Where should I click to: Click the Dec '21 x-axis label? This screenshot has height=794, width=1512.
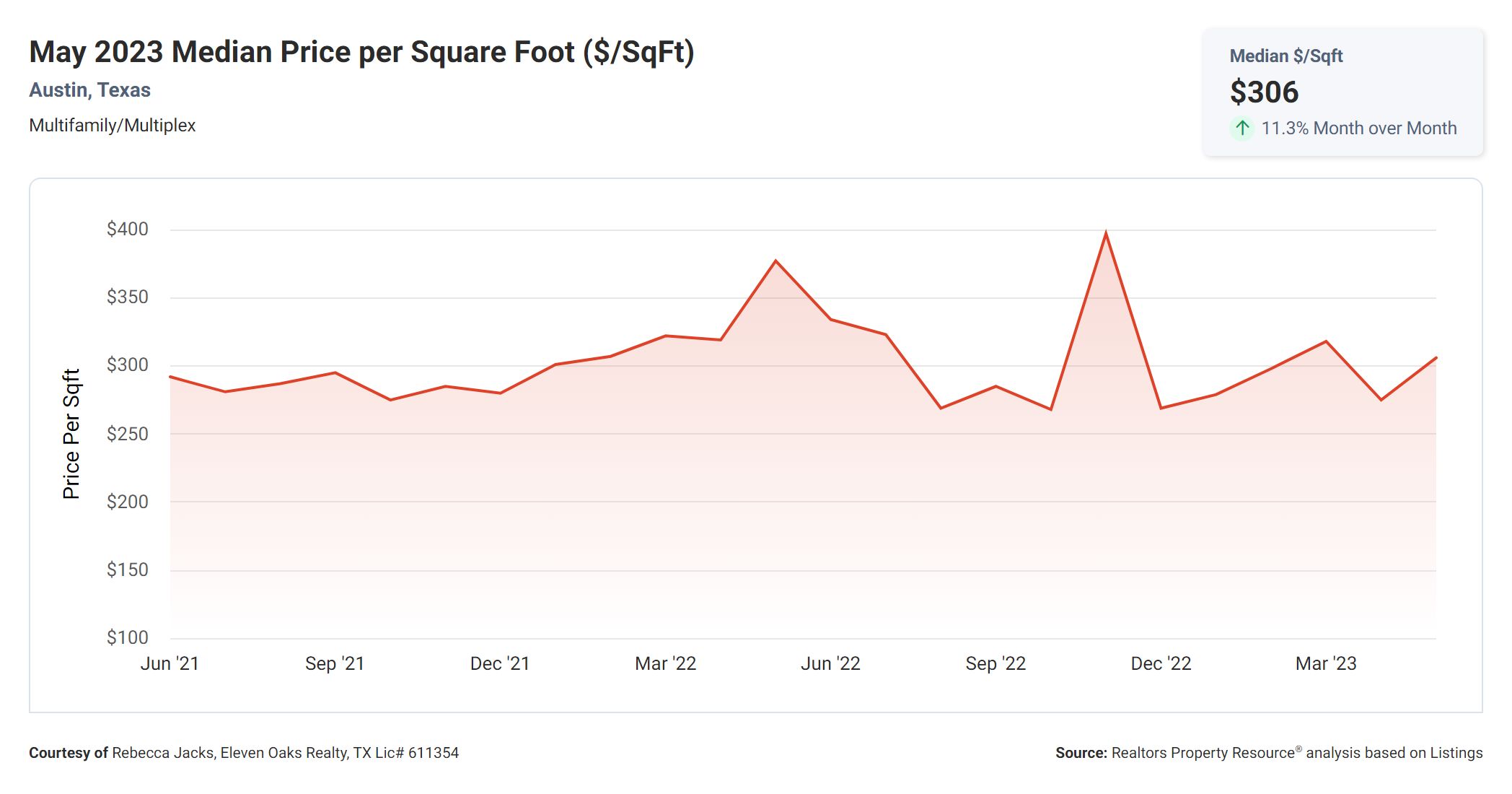pyautogui.click(x=500, y=663)
